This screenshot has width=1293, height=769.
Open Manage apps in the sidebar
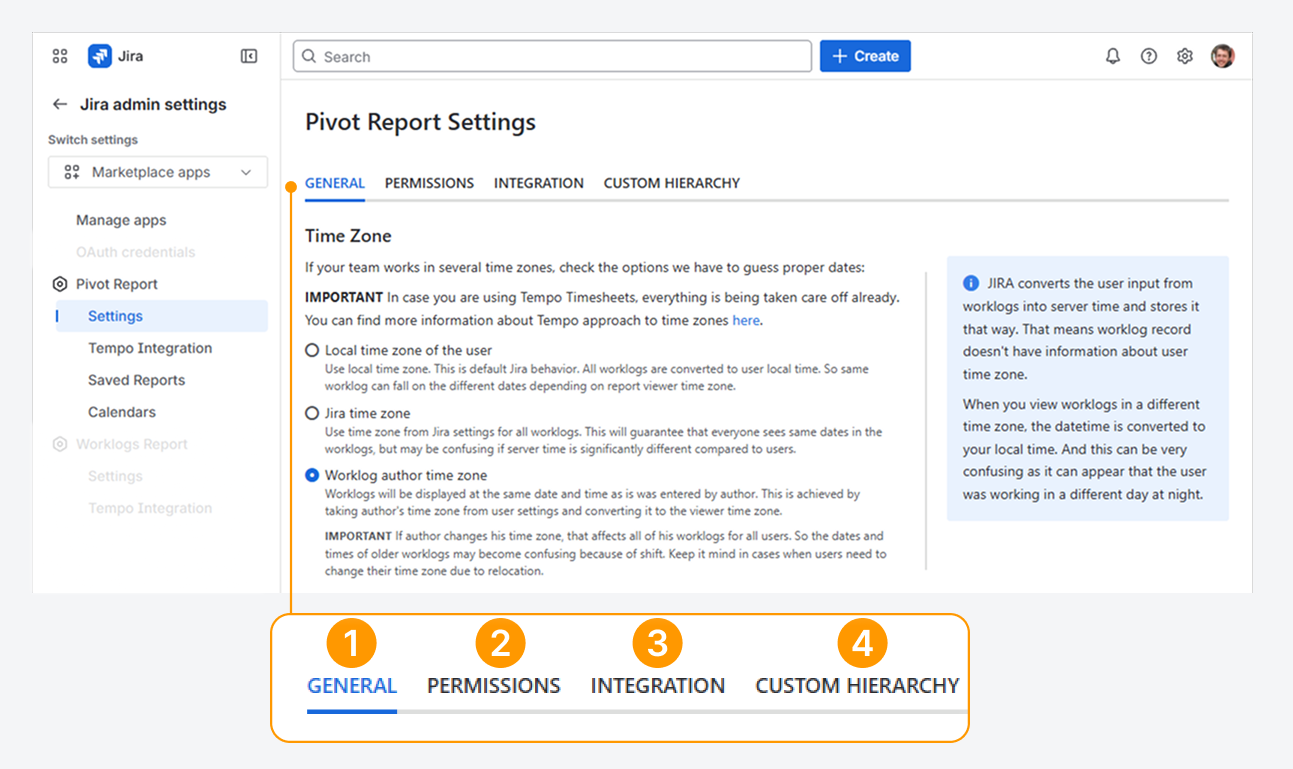(121, 220)
